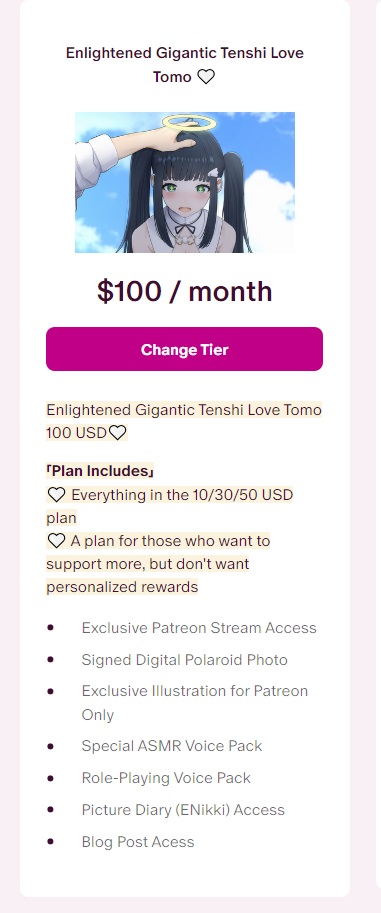Select Exclusive Patreon Stream Access benefit
Viewport: 381px width, 913px height.
tap(199, 628)
